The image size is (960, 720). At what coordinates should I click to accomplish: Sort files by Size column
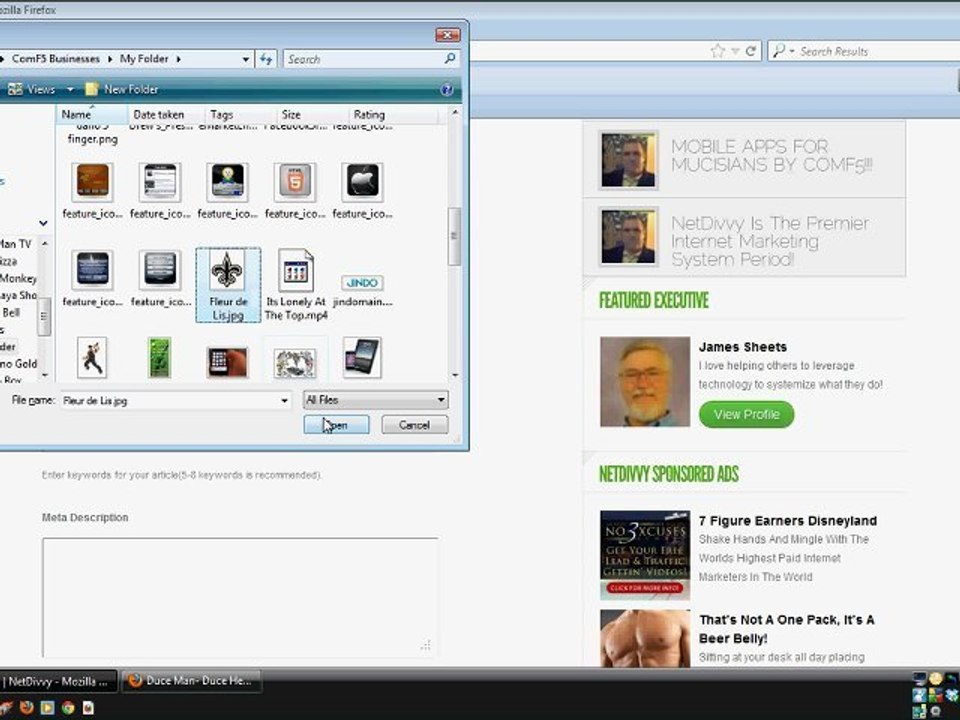click(x=312, y=114)
